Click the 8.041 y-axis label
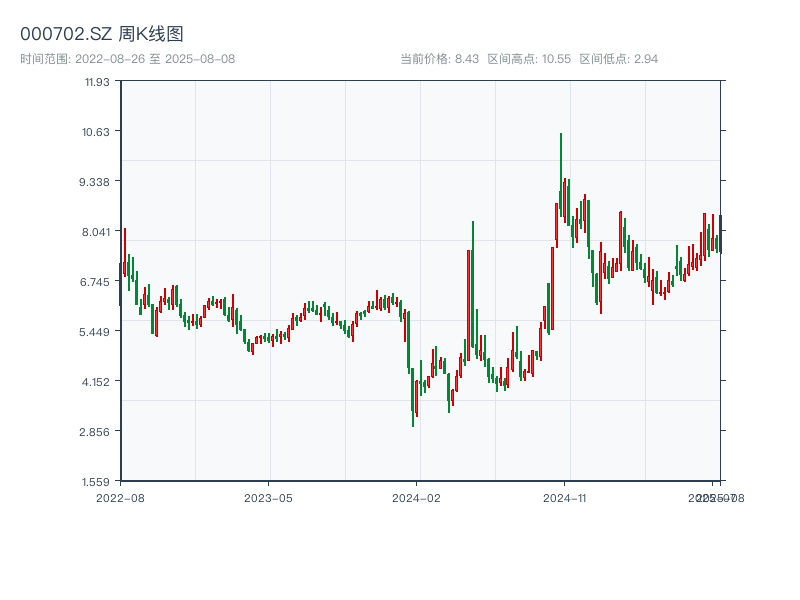This screenshot has height=600, width=800. pos(96,231)
